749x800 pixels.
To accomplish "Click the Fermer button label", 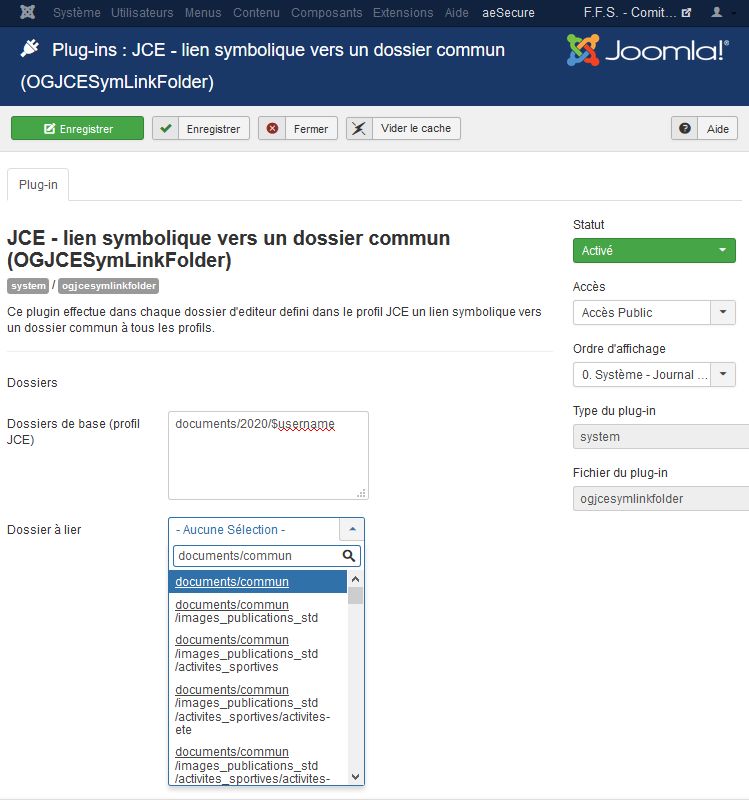I will [311, 129].
